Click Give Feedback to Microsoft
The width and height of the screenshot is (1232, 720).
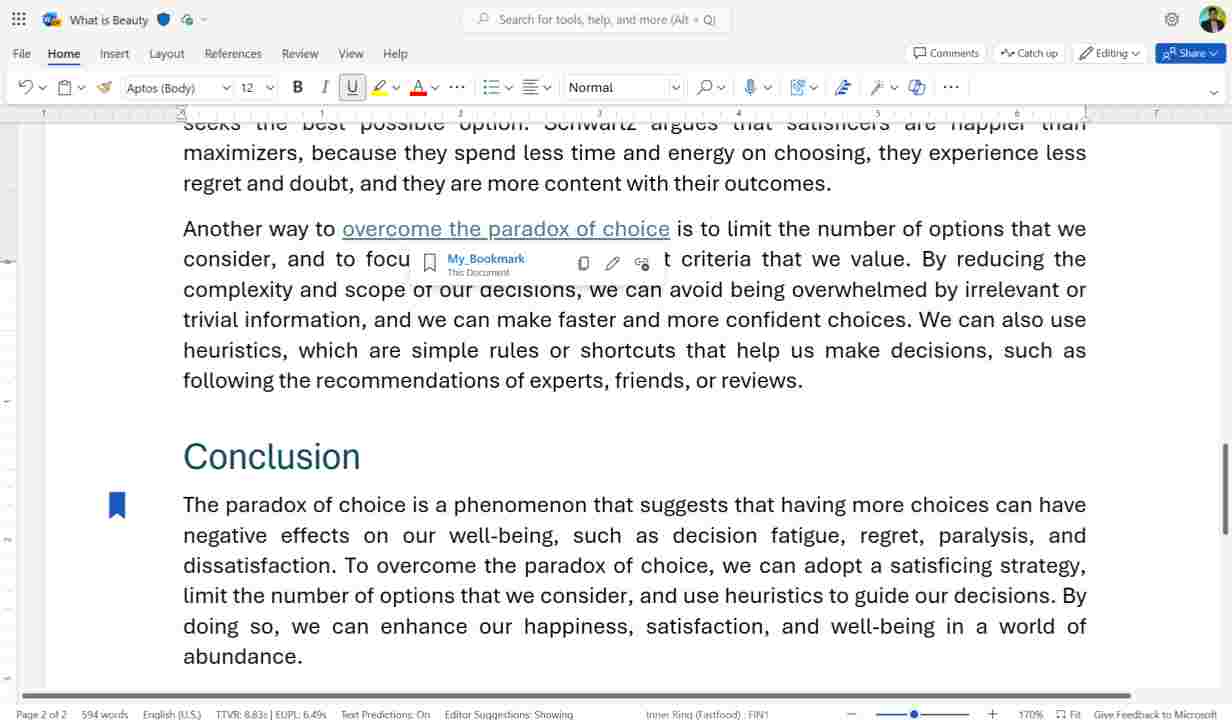tap(1155, 714)
